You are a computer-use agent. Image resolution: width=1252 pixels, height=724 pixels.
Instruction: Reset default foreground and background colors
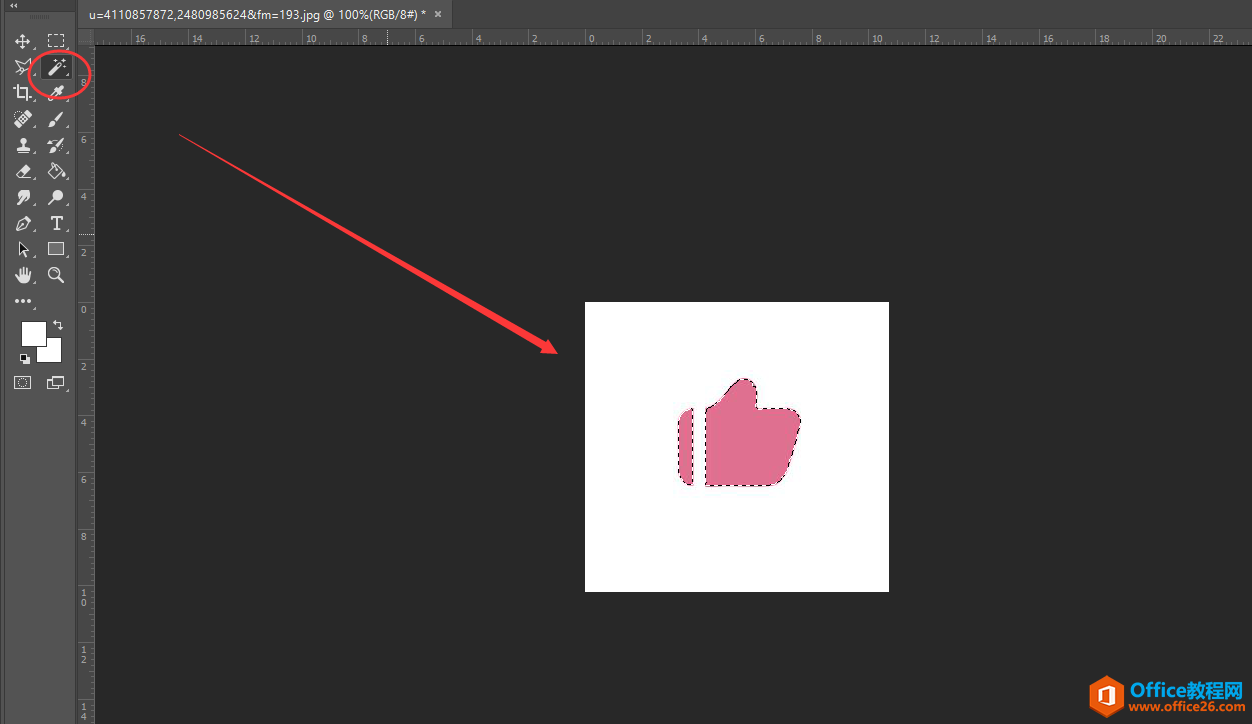[x=25, y=357]
